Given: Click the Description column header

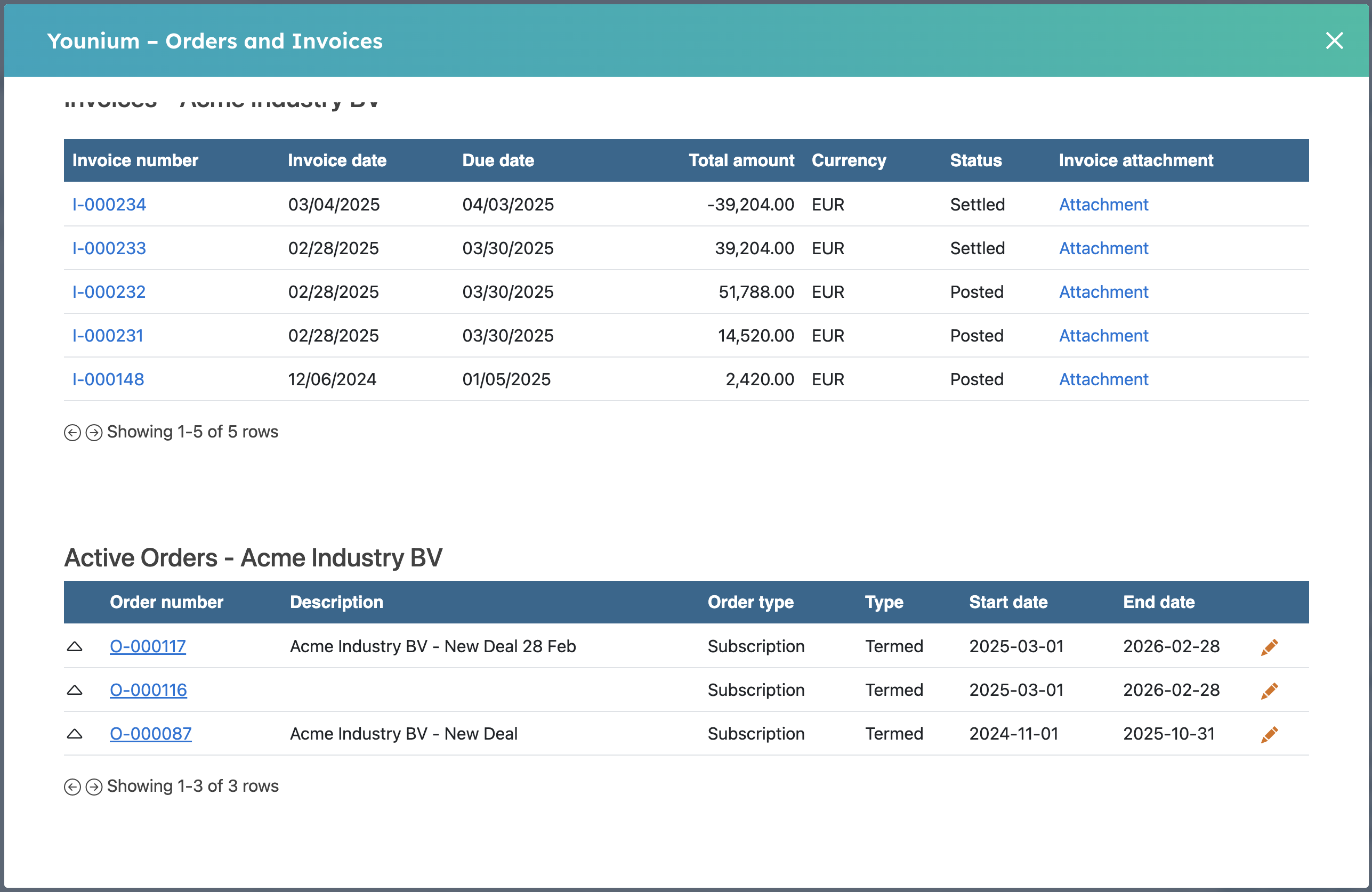Looking at the screenshot, I should 337,602.
